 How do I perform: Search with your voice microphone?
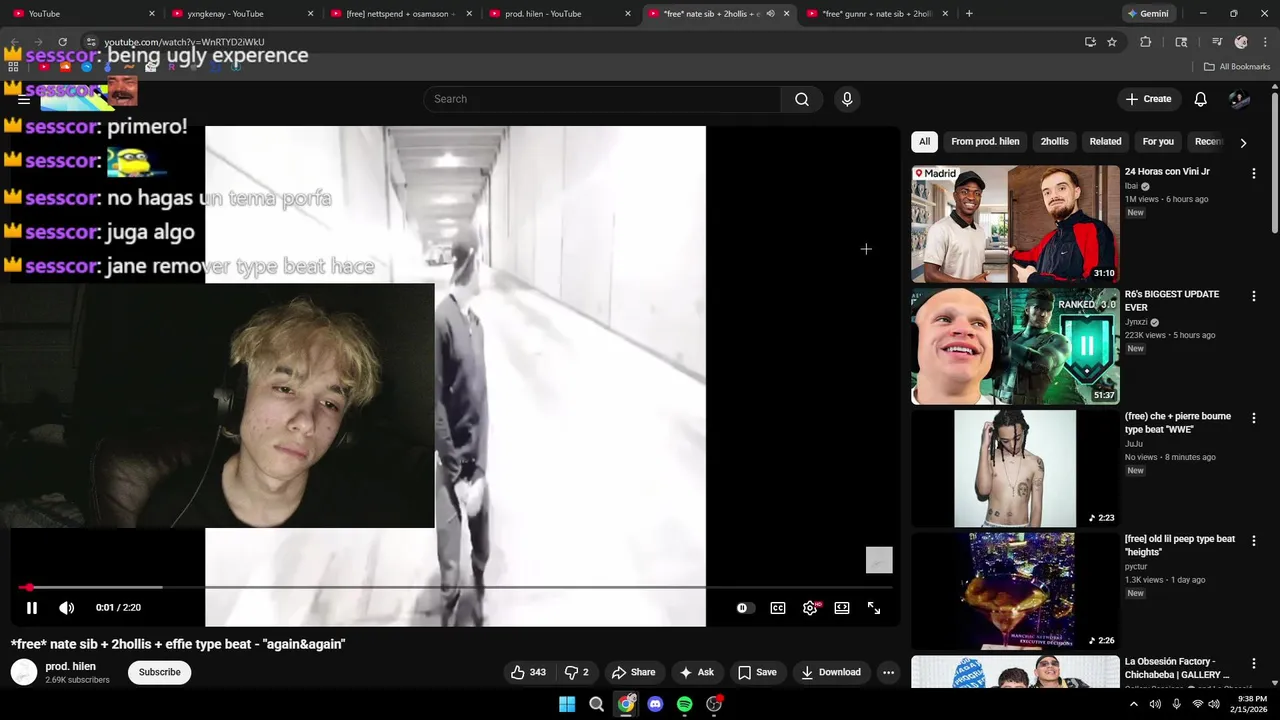pos(847,99)
